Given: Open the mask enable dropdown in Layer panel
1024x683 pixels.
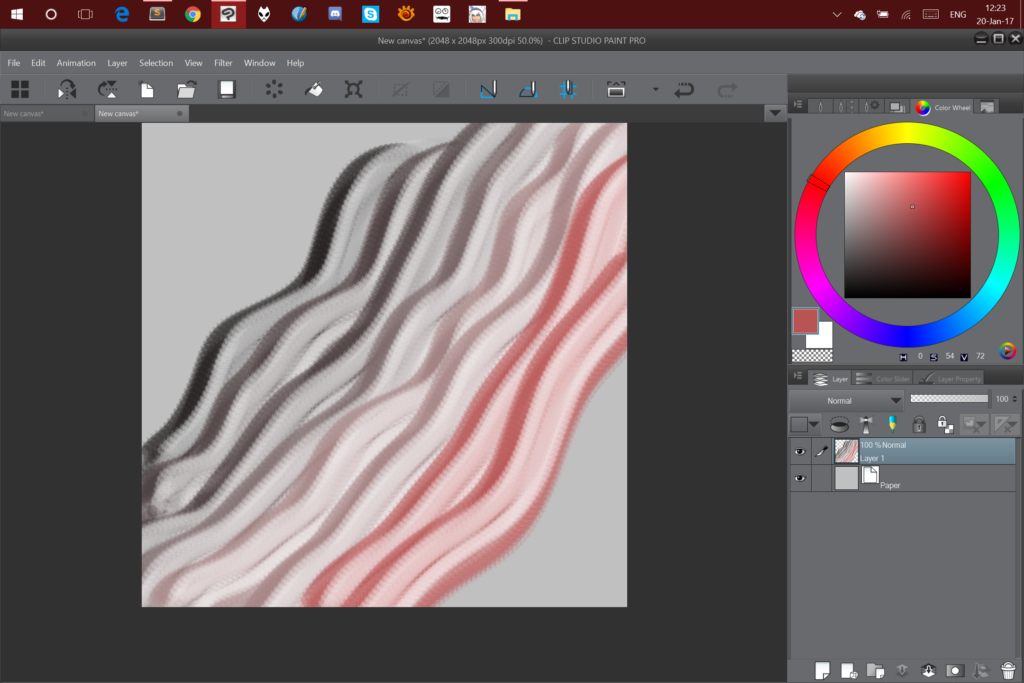Looking at the screenshot, I should 974,425.
